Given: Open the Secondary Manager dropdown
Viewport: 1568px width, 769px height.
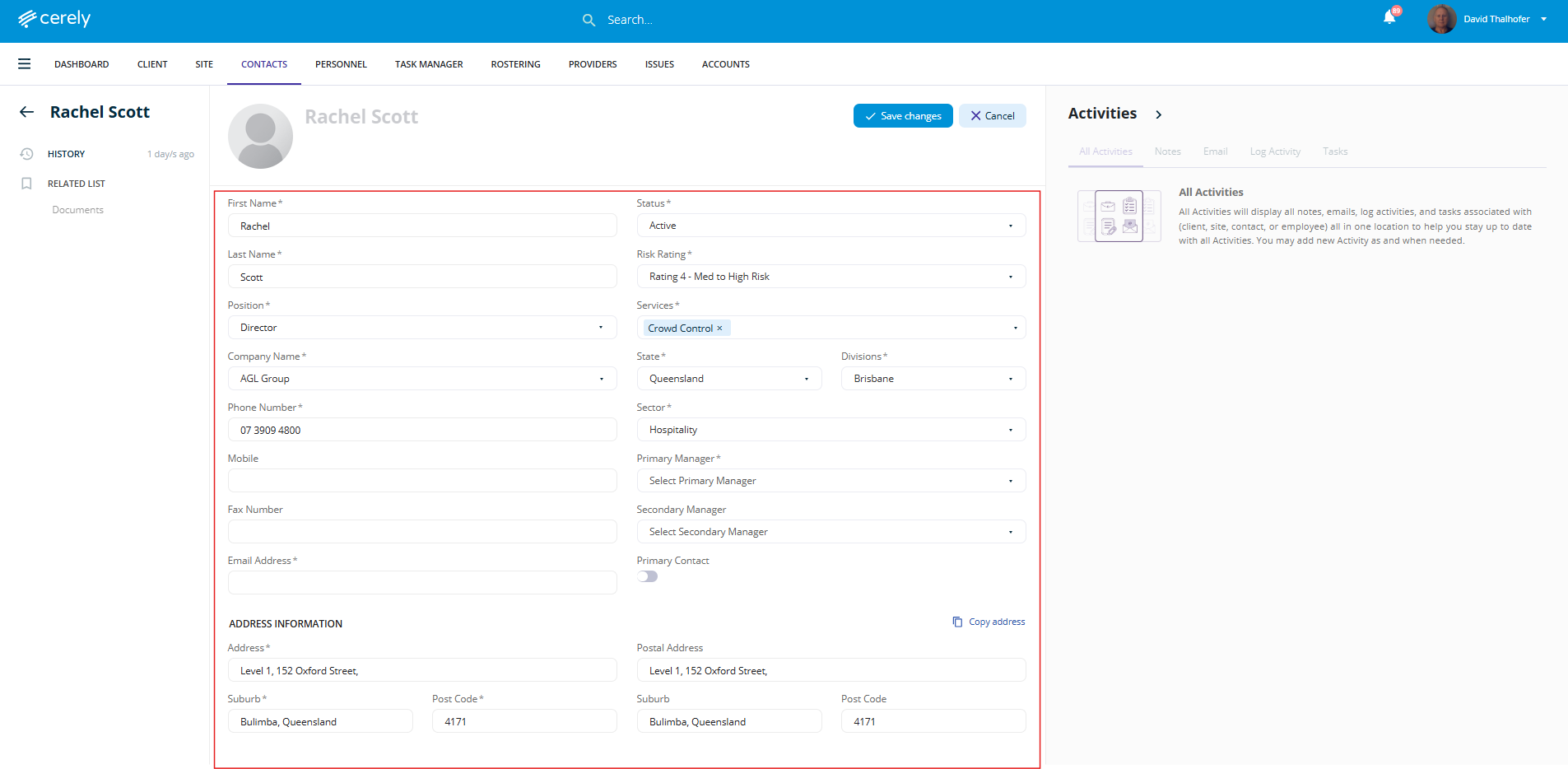Looking at the screenshot, I should click(831, 532).
